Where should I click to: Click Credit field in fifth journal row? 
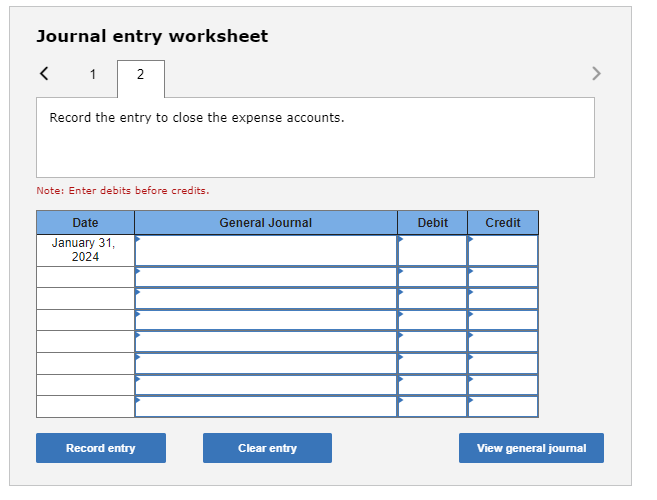pyautogui.click(x=503, y=342)
